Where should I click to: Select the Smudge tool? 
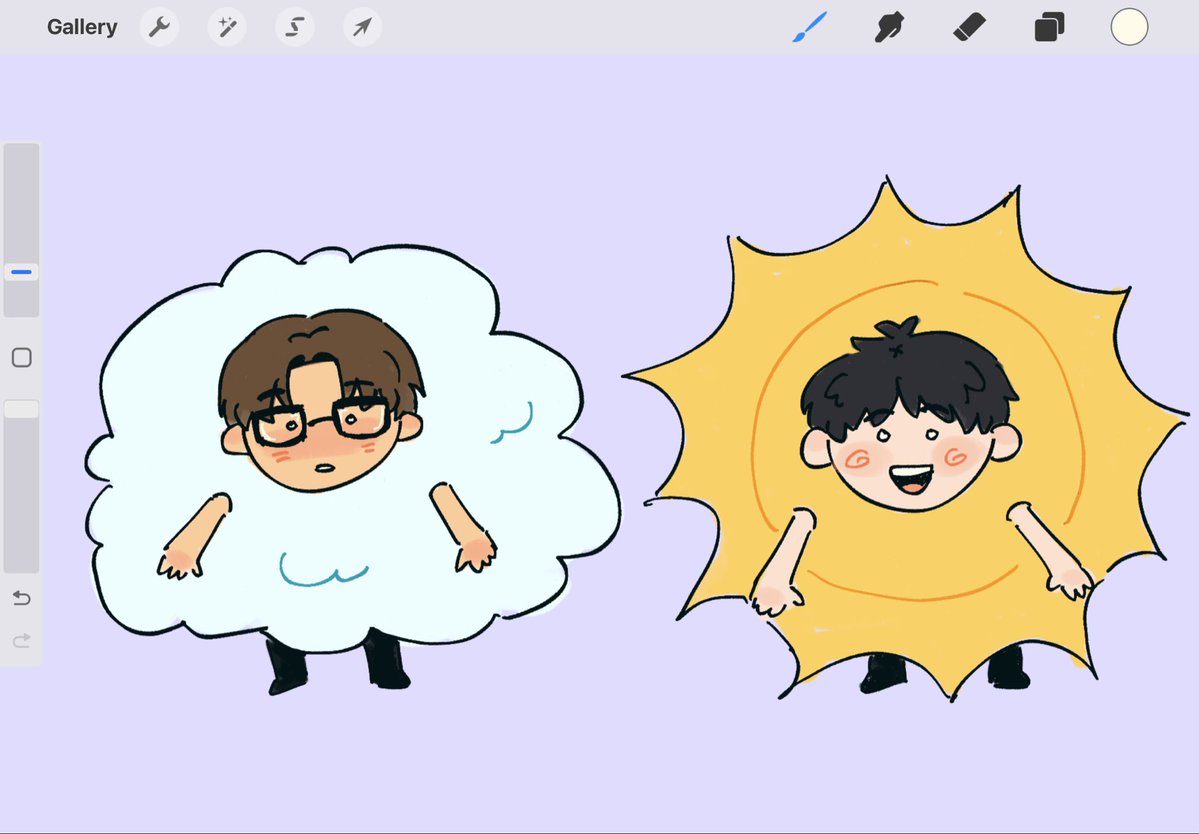pos(889,27)
